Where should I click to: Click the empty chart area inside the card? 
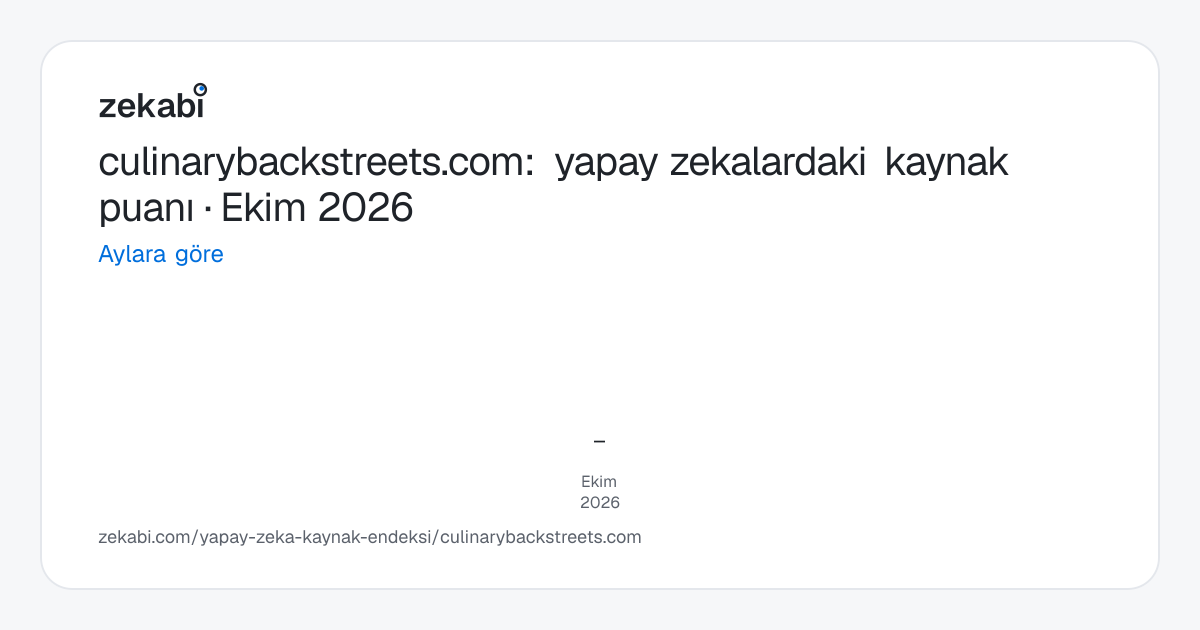click(x=600, y=350)
